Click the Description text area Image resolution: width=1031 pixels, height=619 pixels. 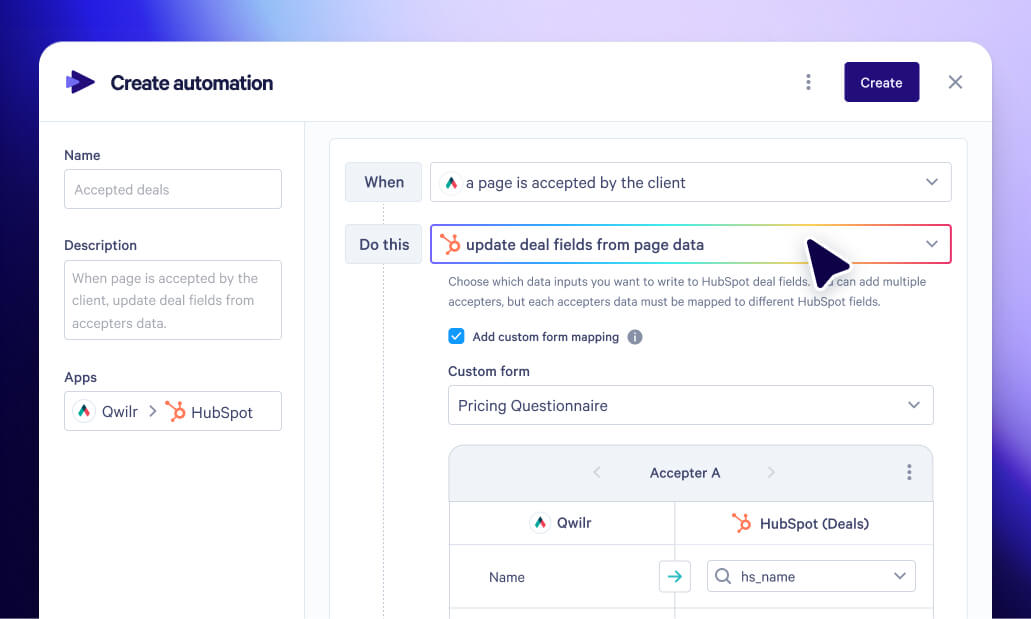click(x=173, y=300)
